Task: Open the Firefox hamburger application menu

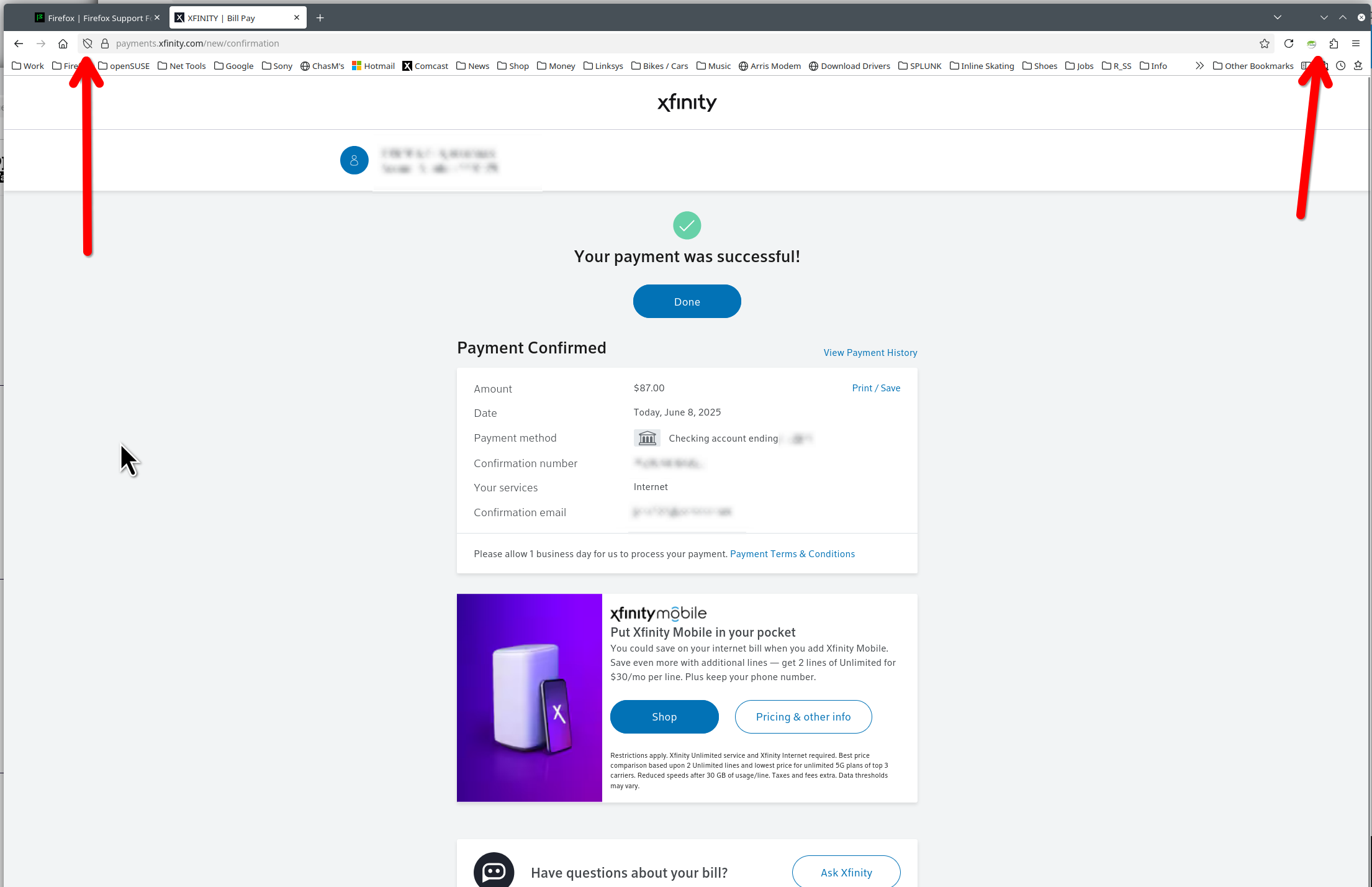Action: point(1356,43)
